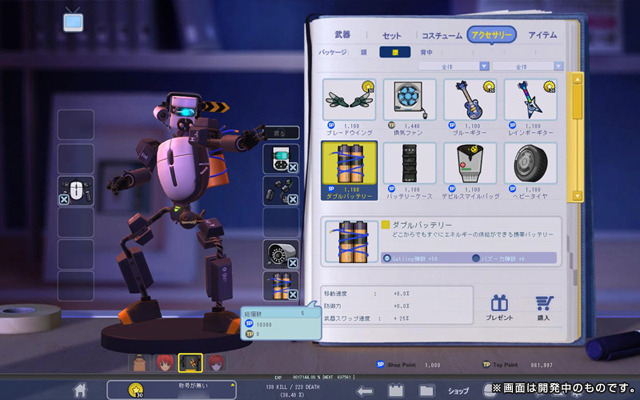Click the プレゼント gift icon
This screenshot has width=640, height=400.
(x=499, y=307)
